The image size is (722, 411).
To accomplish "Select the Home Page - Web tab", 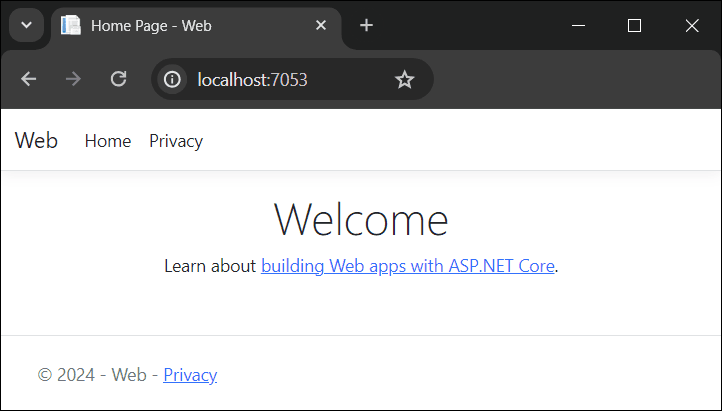I will [196, 27].
